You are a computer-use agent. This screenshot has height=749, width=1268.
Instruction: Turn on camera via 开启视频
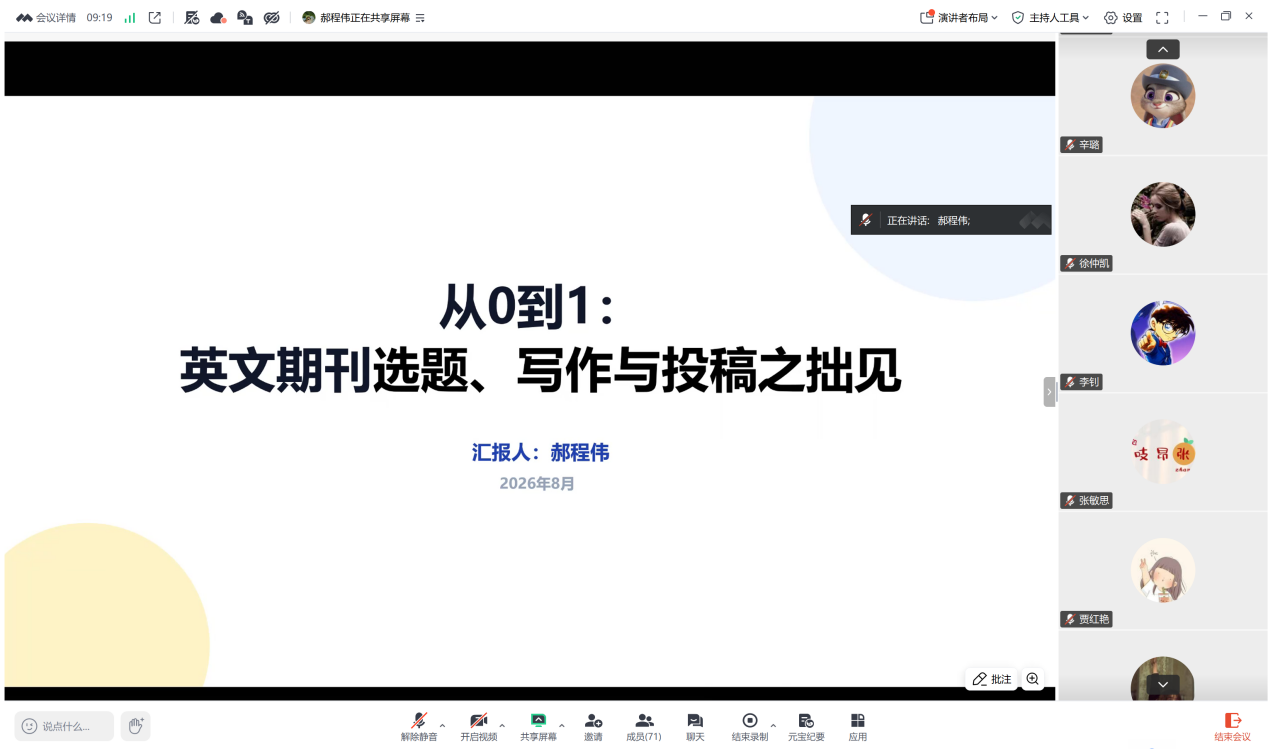pyautogui.click(x=478, y=727)
